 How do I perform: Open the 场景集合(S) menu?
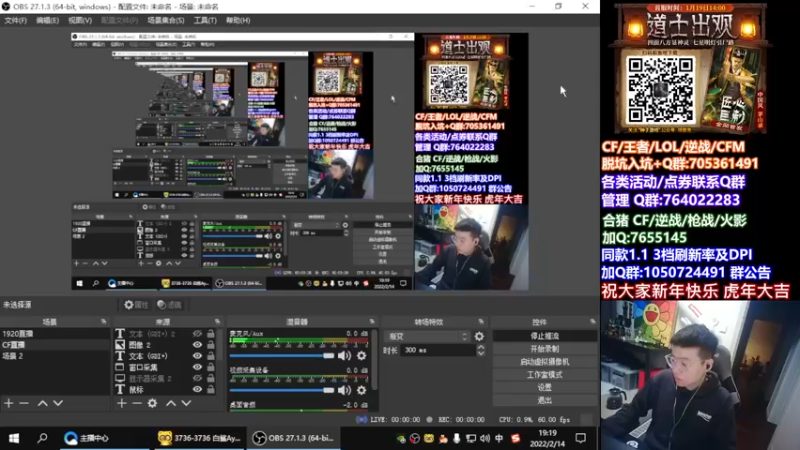pos(166,20)
